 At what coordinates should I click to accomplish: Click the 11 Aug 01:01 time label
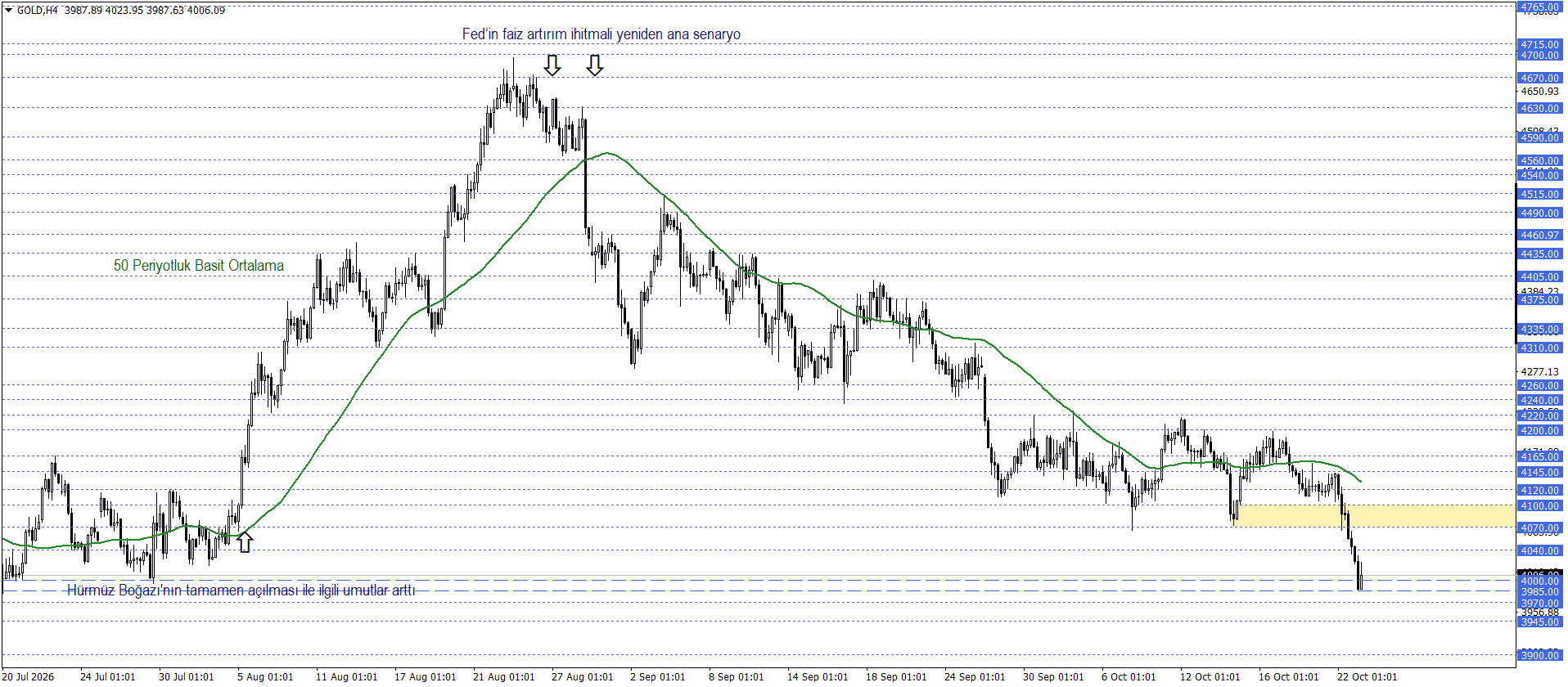click(x=347, y=676)
